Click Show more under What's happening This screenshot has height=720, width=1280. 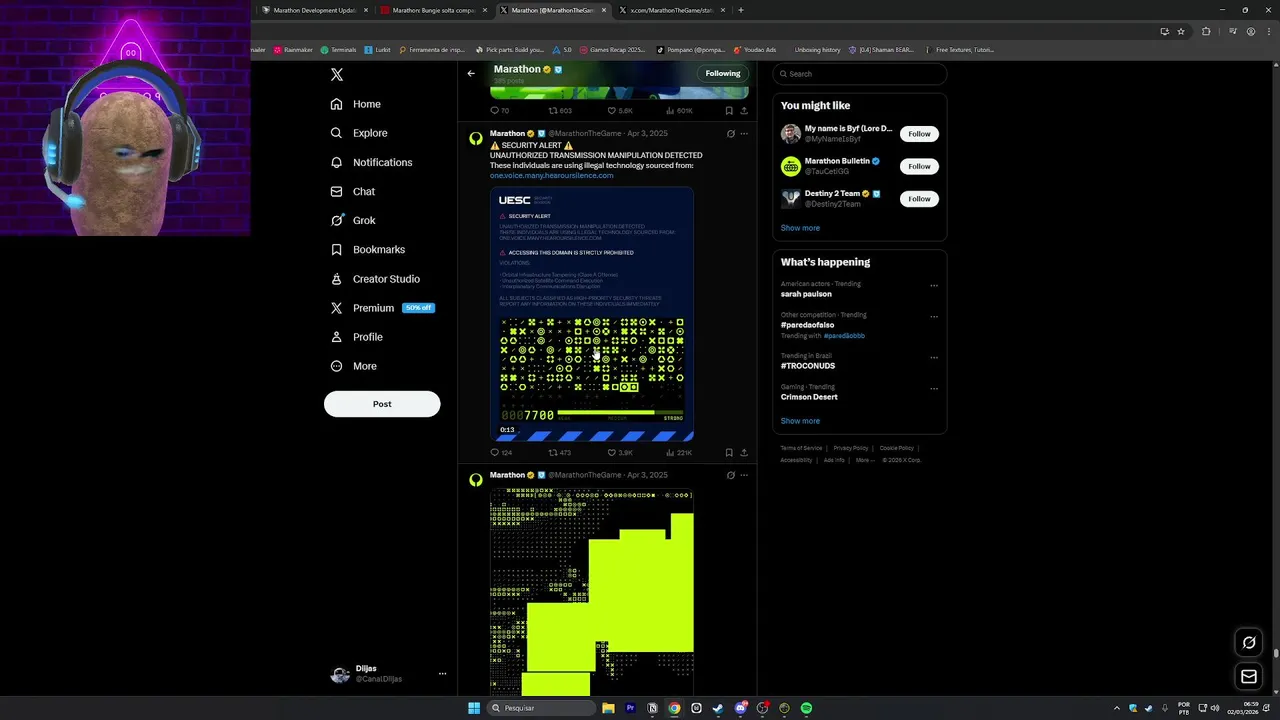(800, 421)
